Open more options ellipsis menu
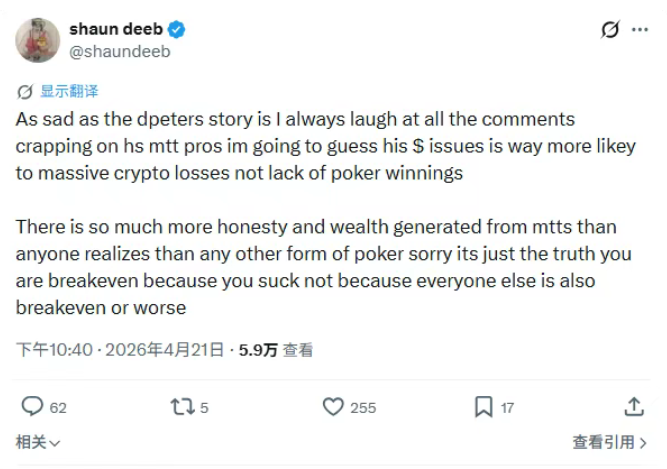This screenshot has width=667, height=469. click(641, 30)
